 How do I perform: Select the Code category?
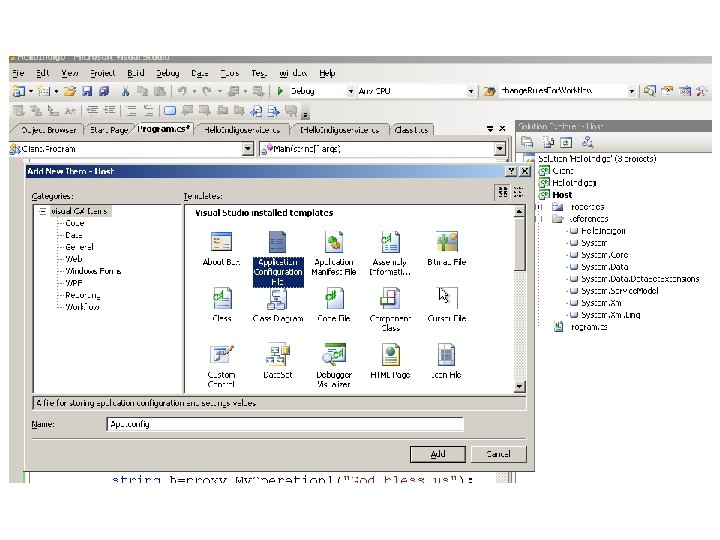(75, 223)
